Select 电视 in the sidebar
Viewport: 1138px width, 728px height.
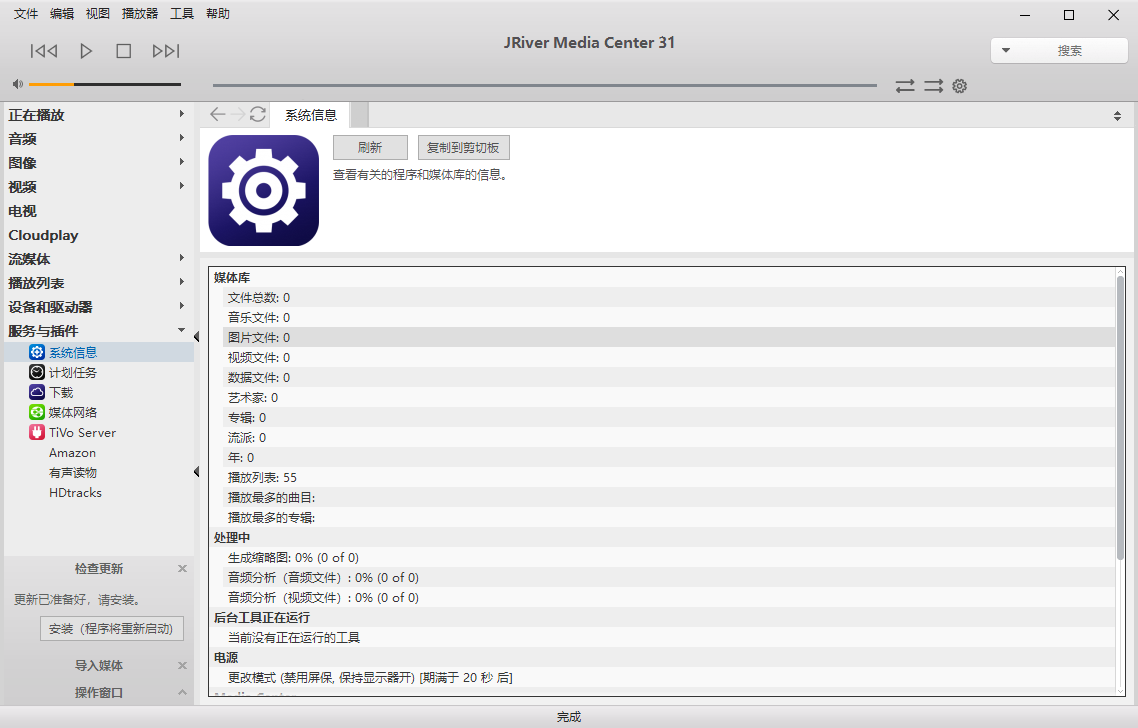pyautogui.click(x=22, y=211)
